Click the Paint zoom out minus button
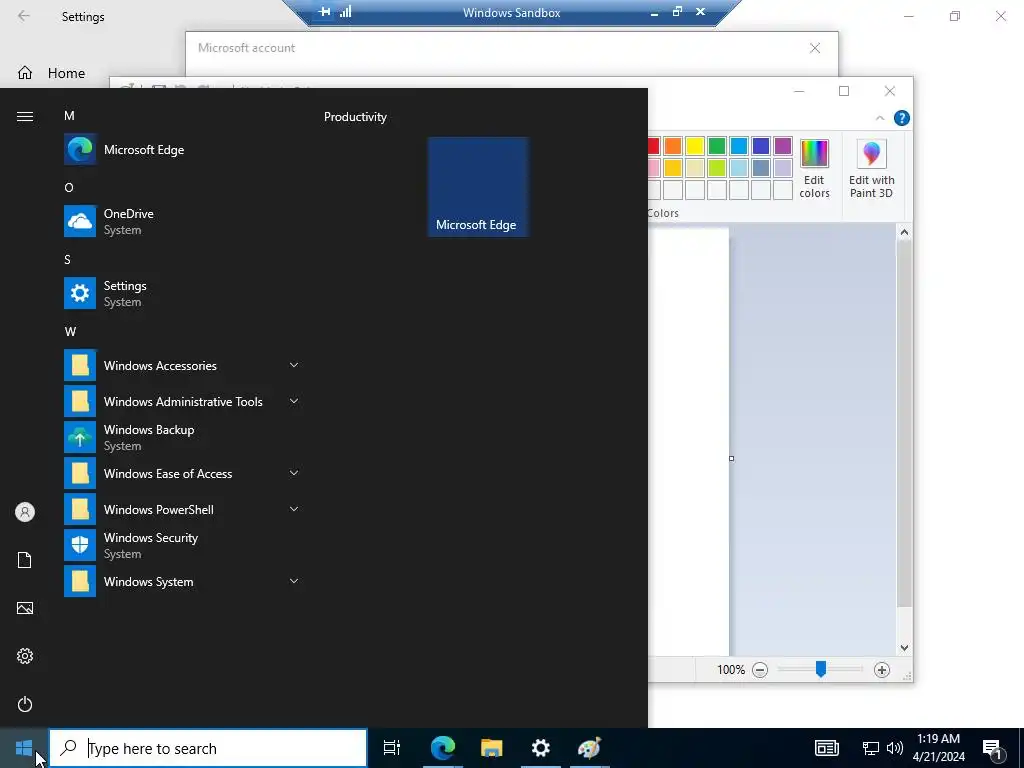The height and width of the screenshot is (768, 1024). (x=760, y=670)
